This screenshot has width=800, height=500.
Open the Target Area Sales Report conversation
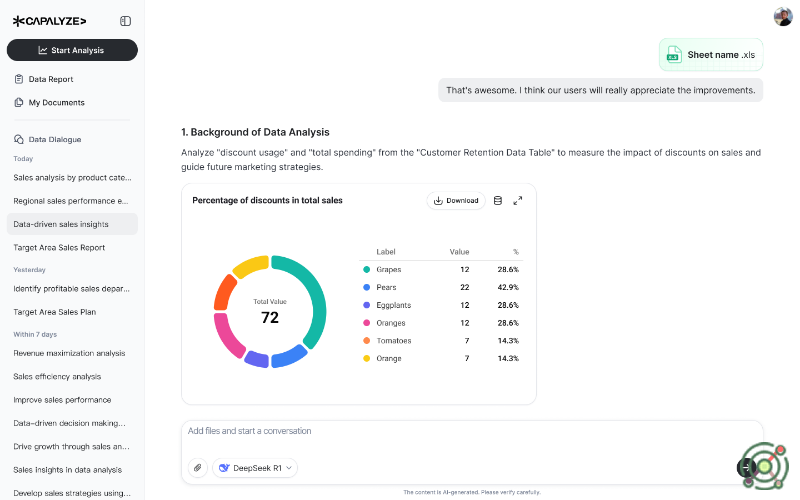(59, 247)
